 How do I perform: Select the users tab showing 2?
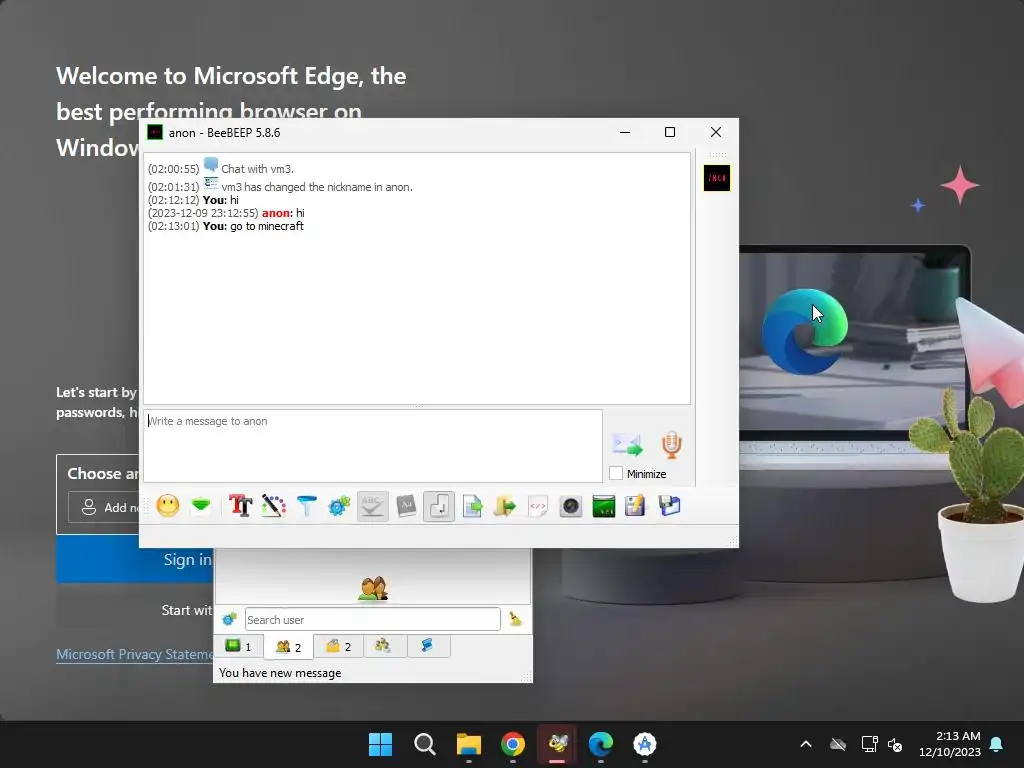(x=288, y=647)
